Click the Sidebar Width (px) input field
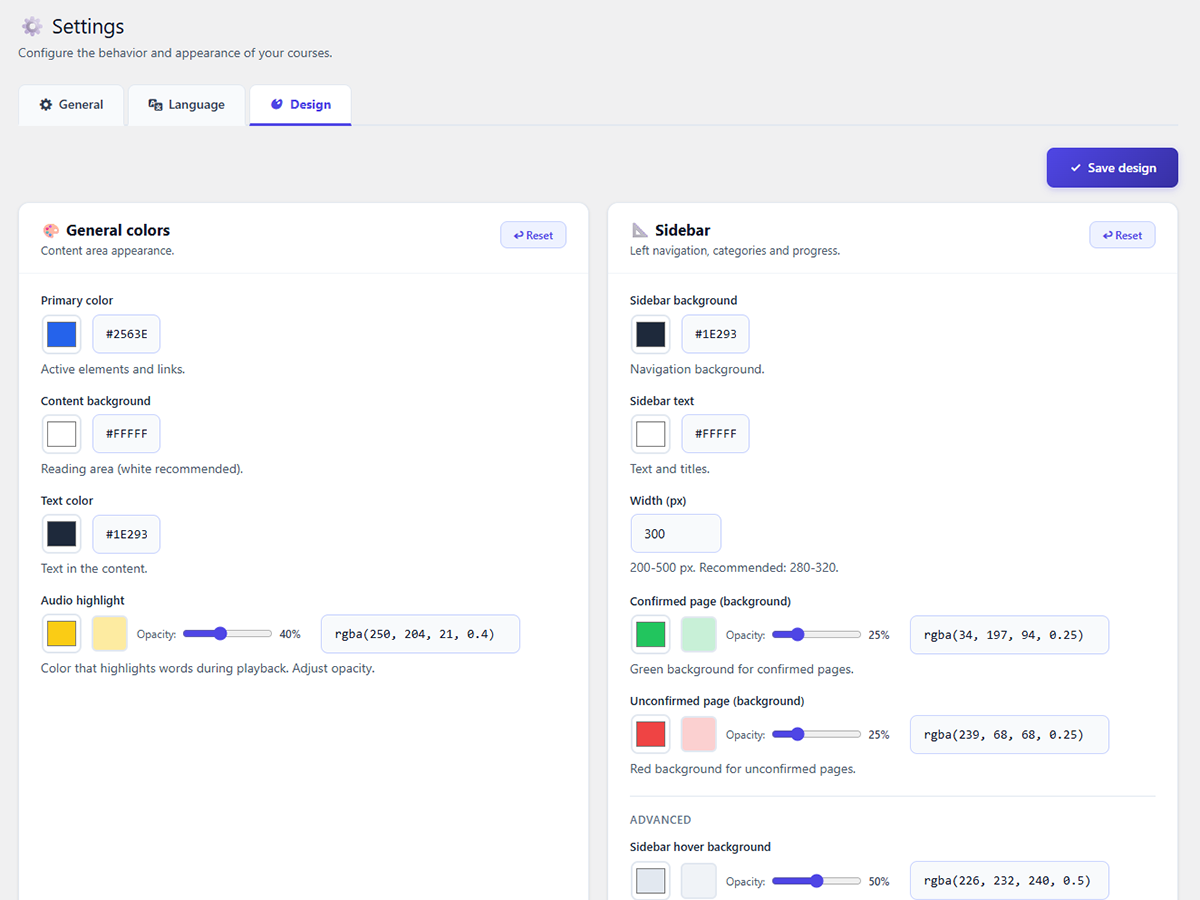1200x900 pixels. tap(675, 534)
